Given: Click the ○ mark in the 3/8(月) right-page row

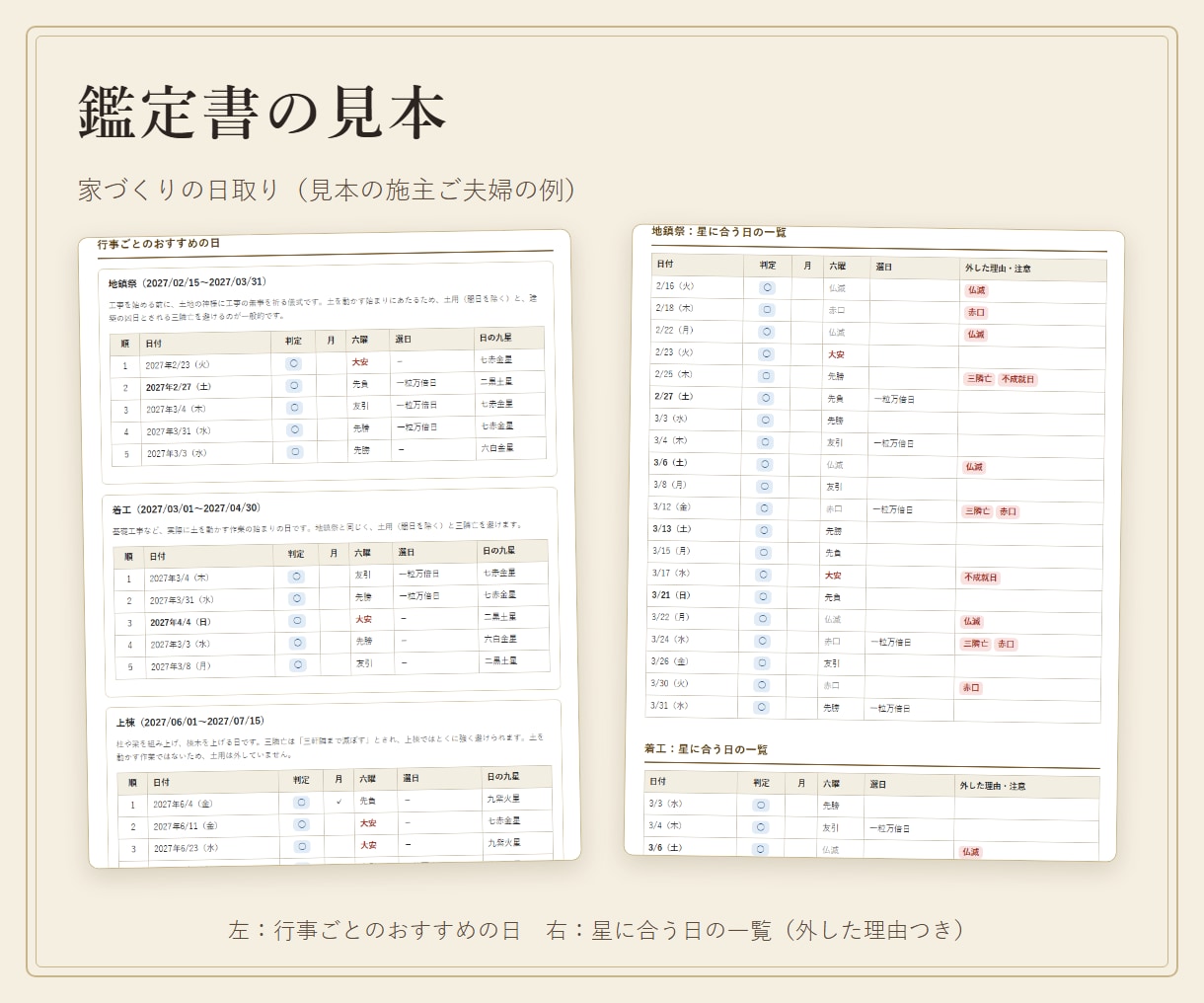Looking at the screenshot, I should [x=765, y=486].
